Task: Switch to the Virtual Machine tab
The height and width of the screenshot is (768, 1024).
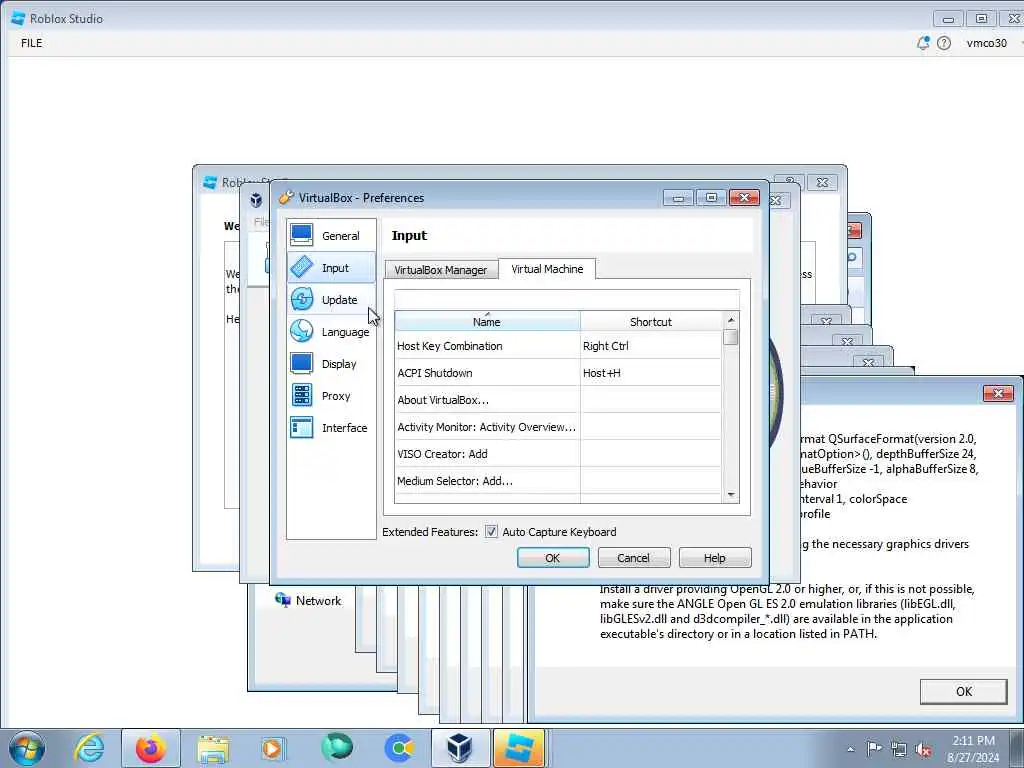Action: coord(547,268)
